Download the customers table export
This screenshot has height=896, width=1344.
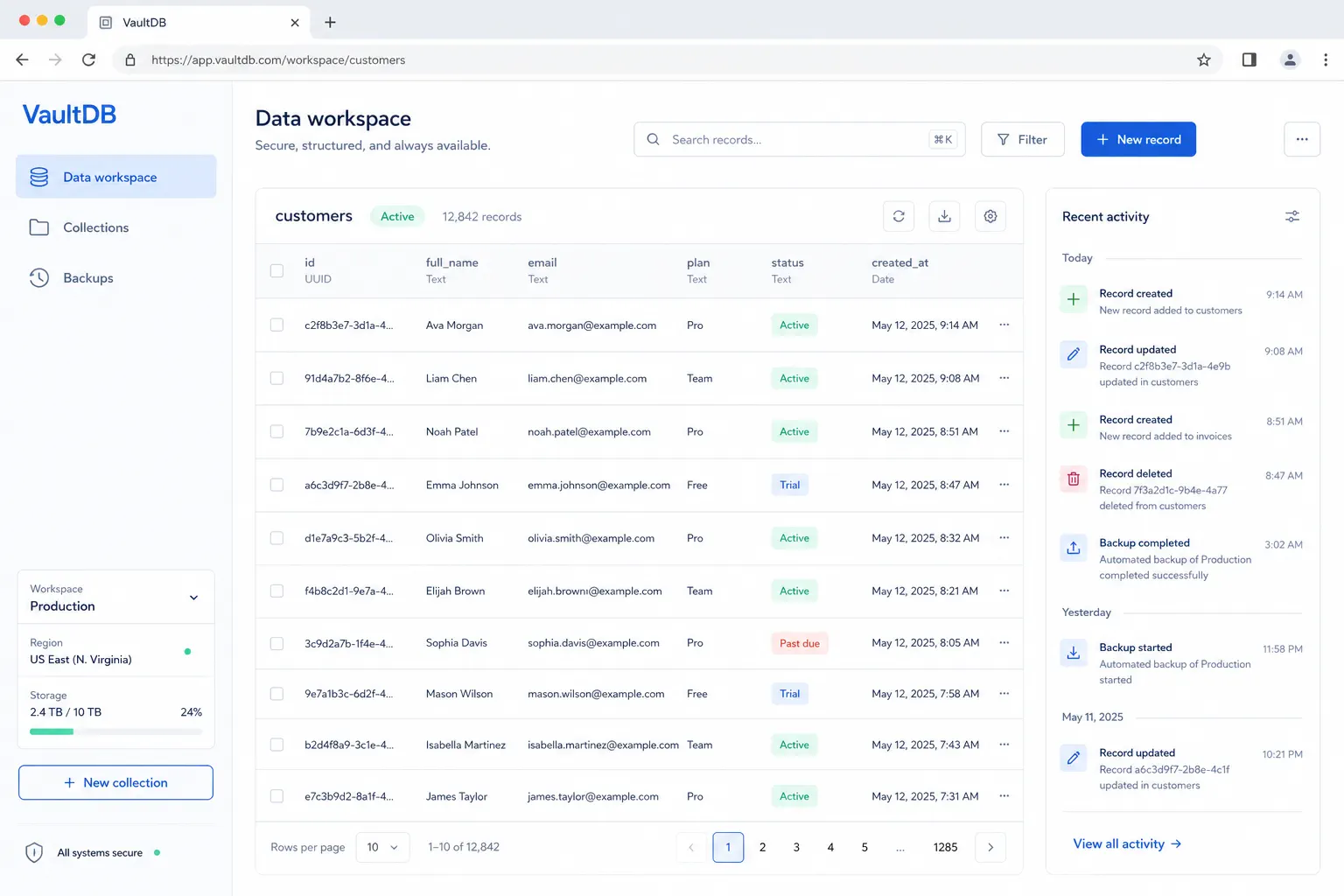(x=944, y=216)
